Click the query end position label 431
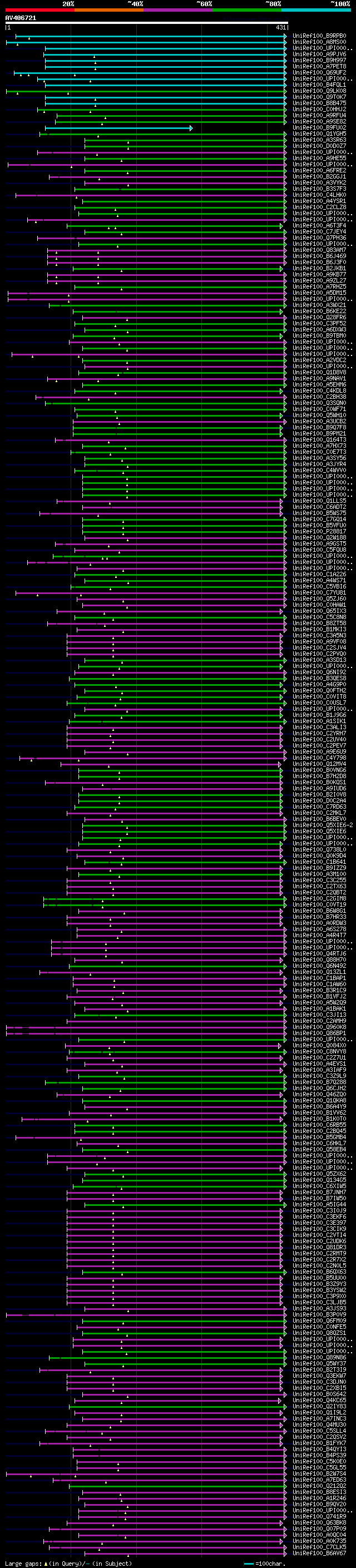 coord(280,27)
